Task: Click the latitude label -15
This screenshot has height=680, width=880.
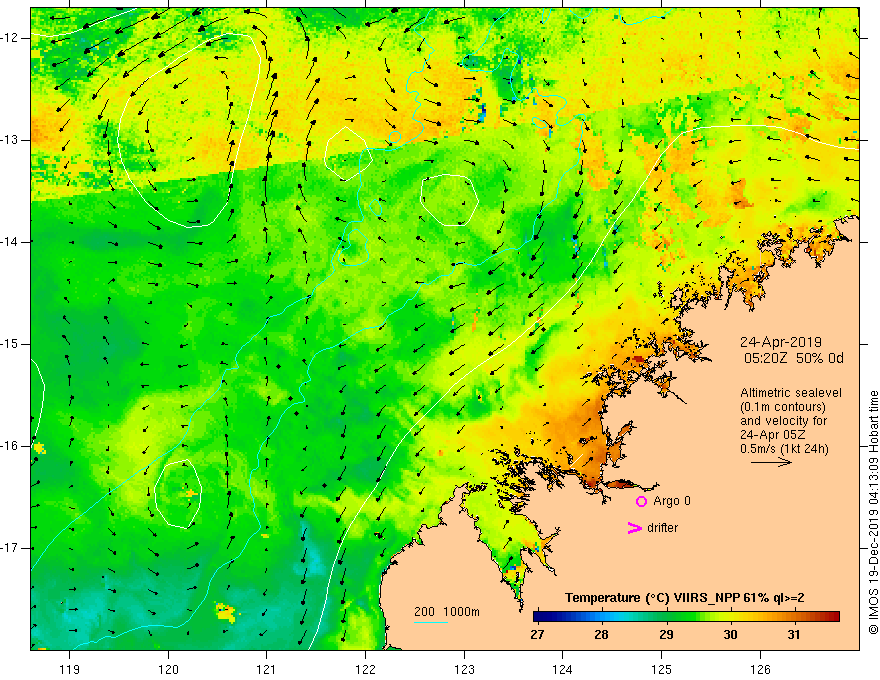Action: tap(10, 344)
